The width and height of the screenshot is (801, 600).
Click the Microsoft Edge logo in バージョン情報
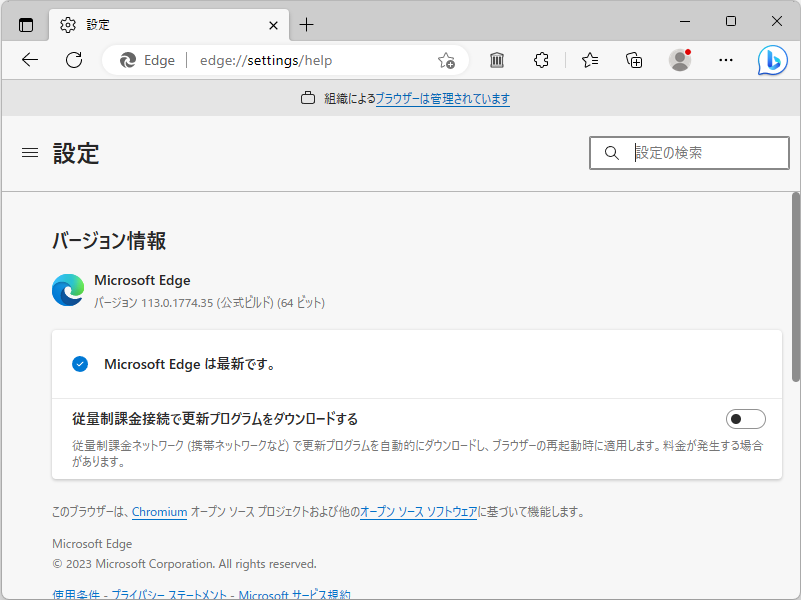coord(66,290)
